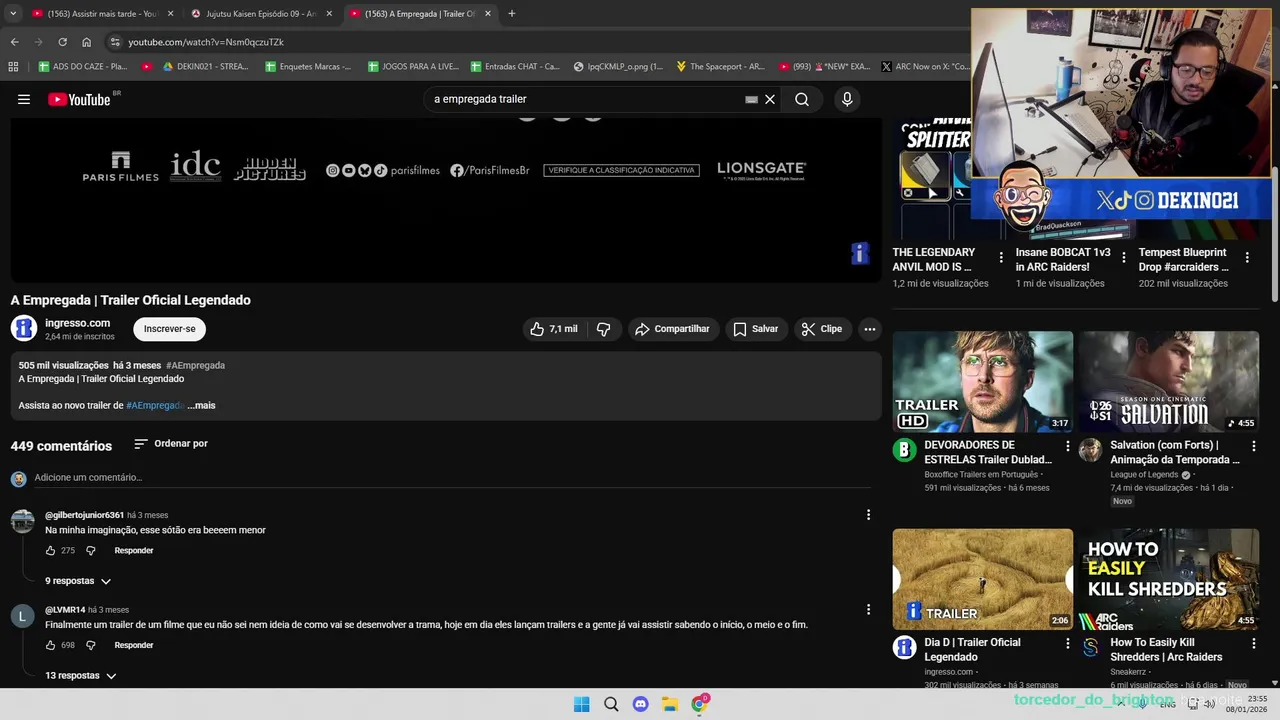Open ADS DO CAZE bookmark
The image size is (1280, 720).
tap(83, 67)
